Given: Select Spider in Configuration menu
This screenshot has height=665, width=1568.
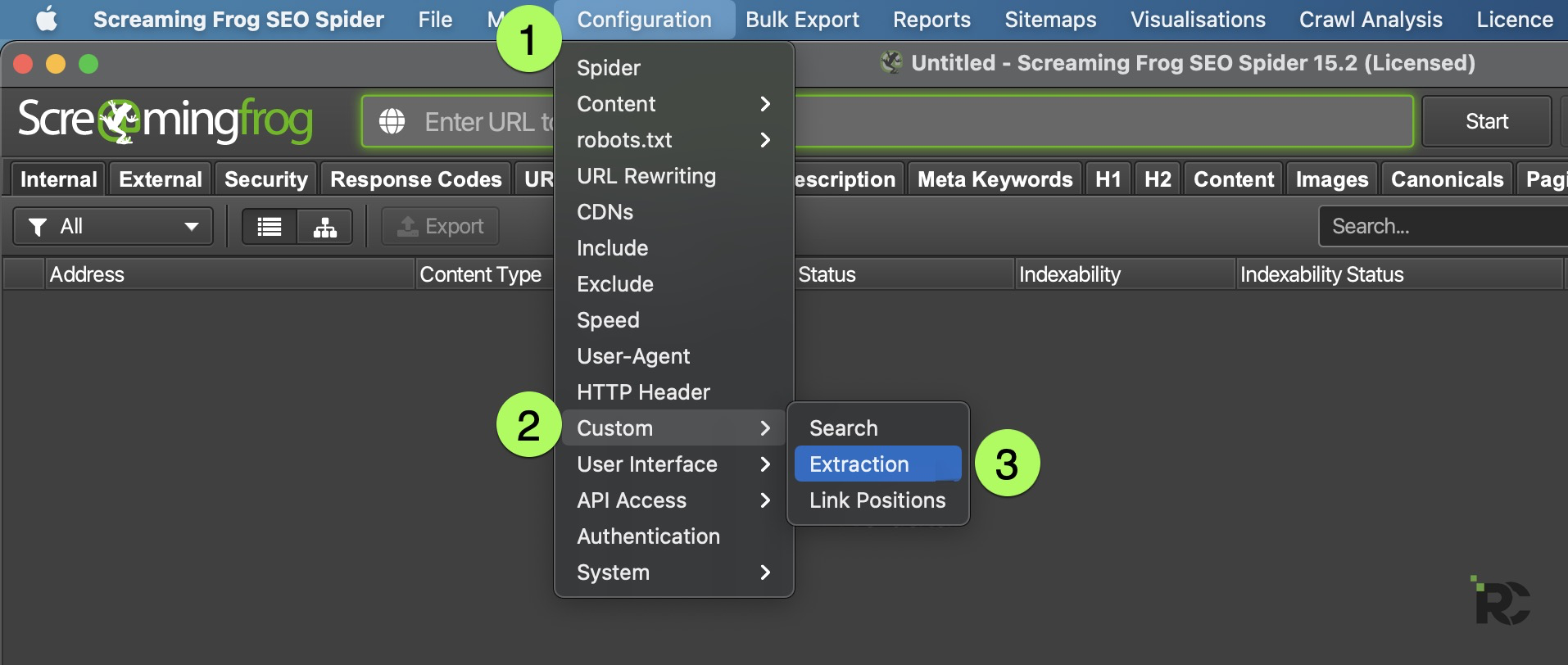Looking at the screenshot, I should [673, 68].
